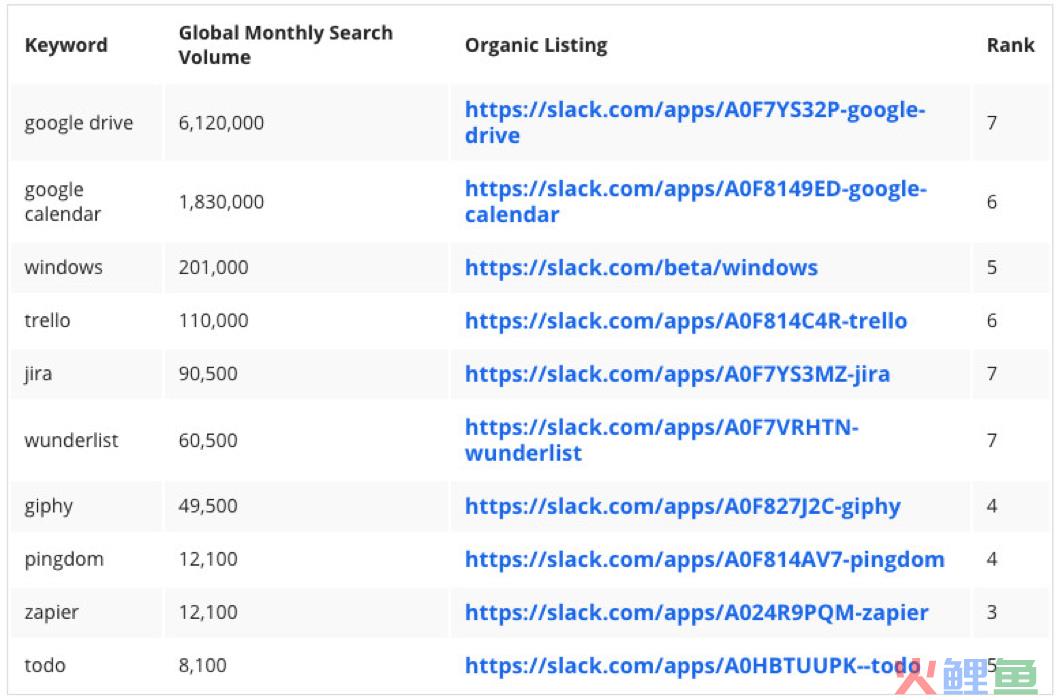The width and height of the screenshot is (1062, 700).
Task: Select rank 4 in the pingdom row
Action: pos(992,559)
